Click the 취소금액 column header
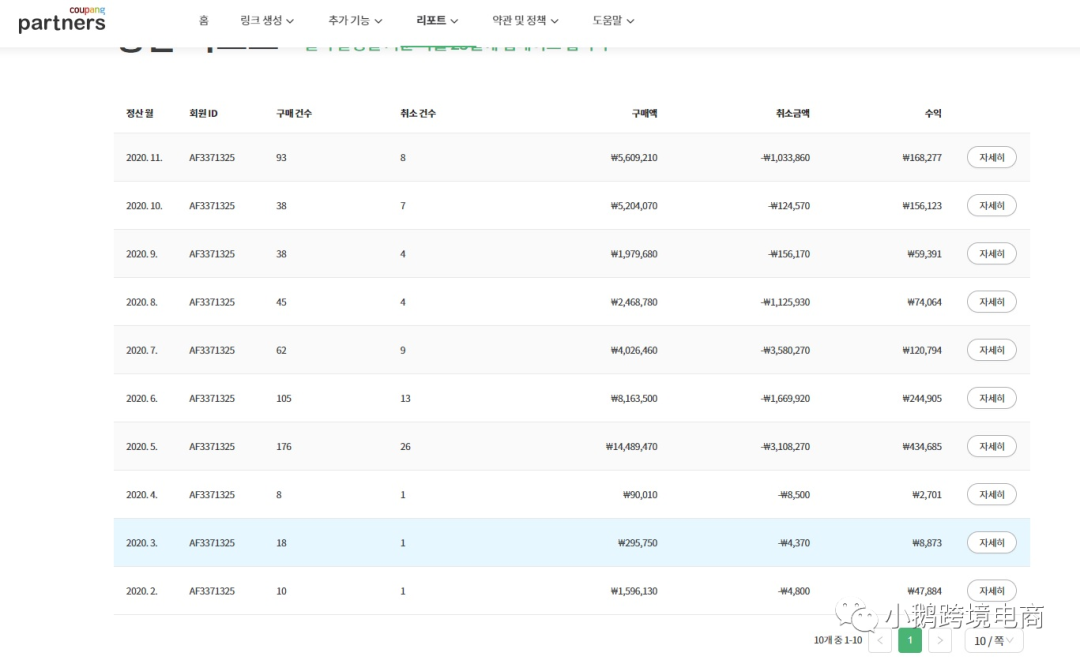This screenshot has height=664, width=1080. coord(793,113)
